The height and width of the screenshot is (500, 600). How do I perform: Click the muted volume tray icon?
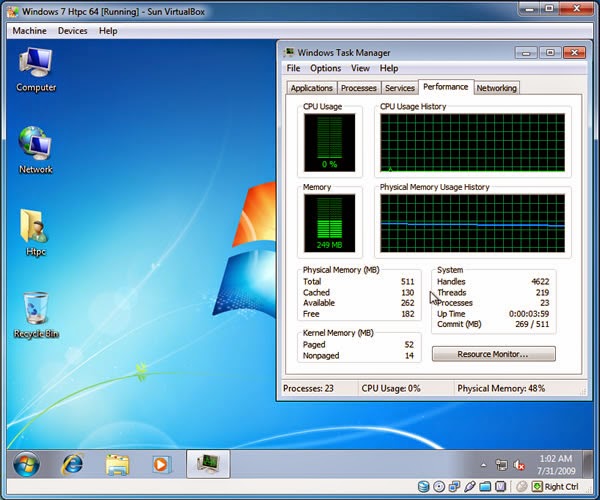[x=519, y=465]
